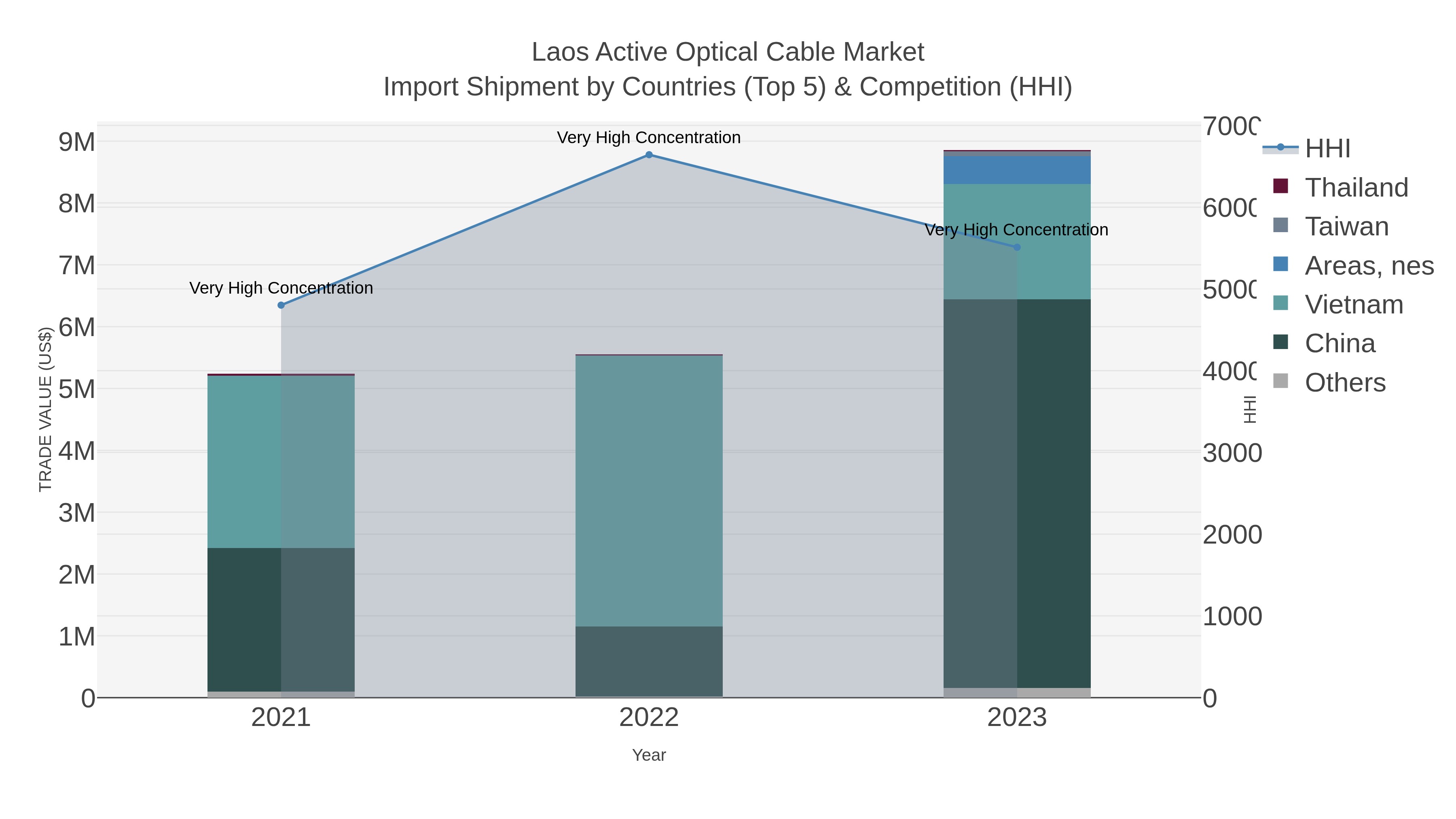Click the 2023 Others bar segment

point(1017,692)
